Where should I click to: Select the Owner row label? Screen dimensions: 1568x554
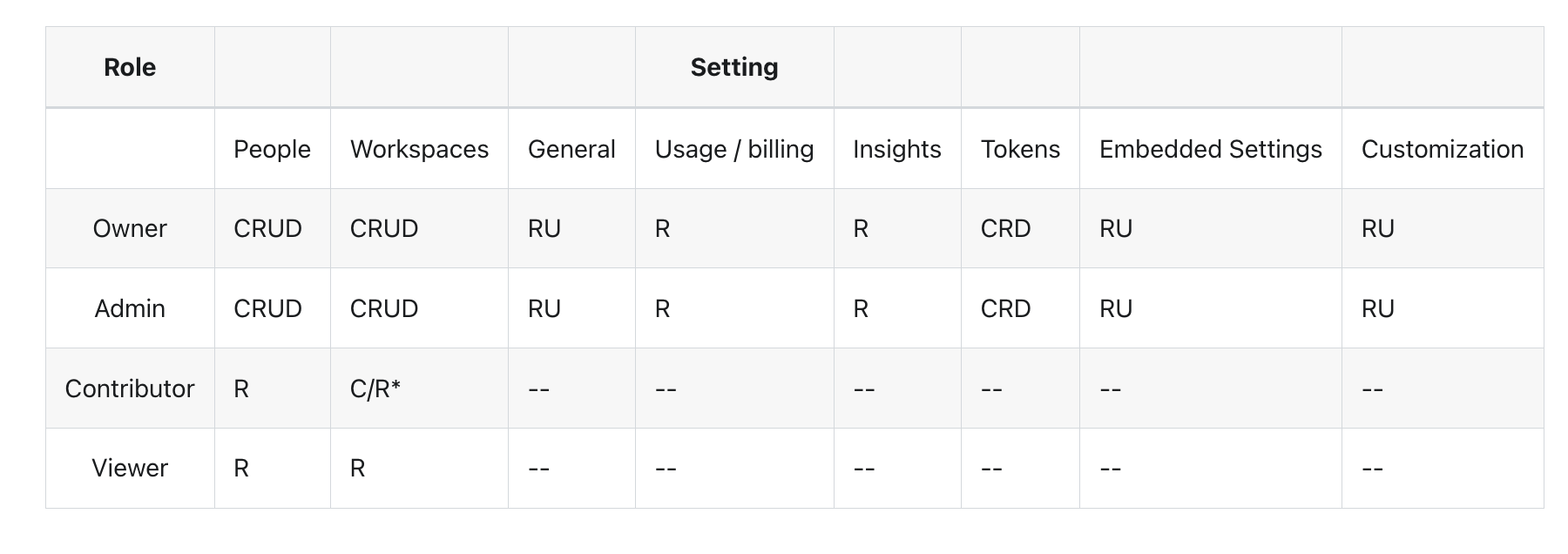(130, 228)
